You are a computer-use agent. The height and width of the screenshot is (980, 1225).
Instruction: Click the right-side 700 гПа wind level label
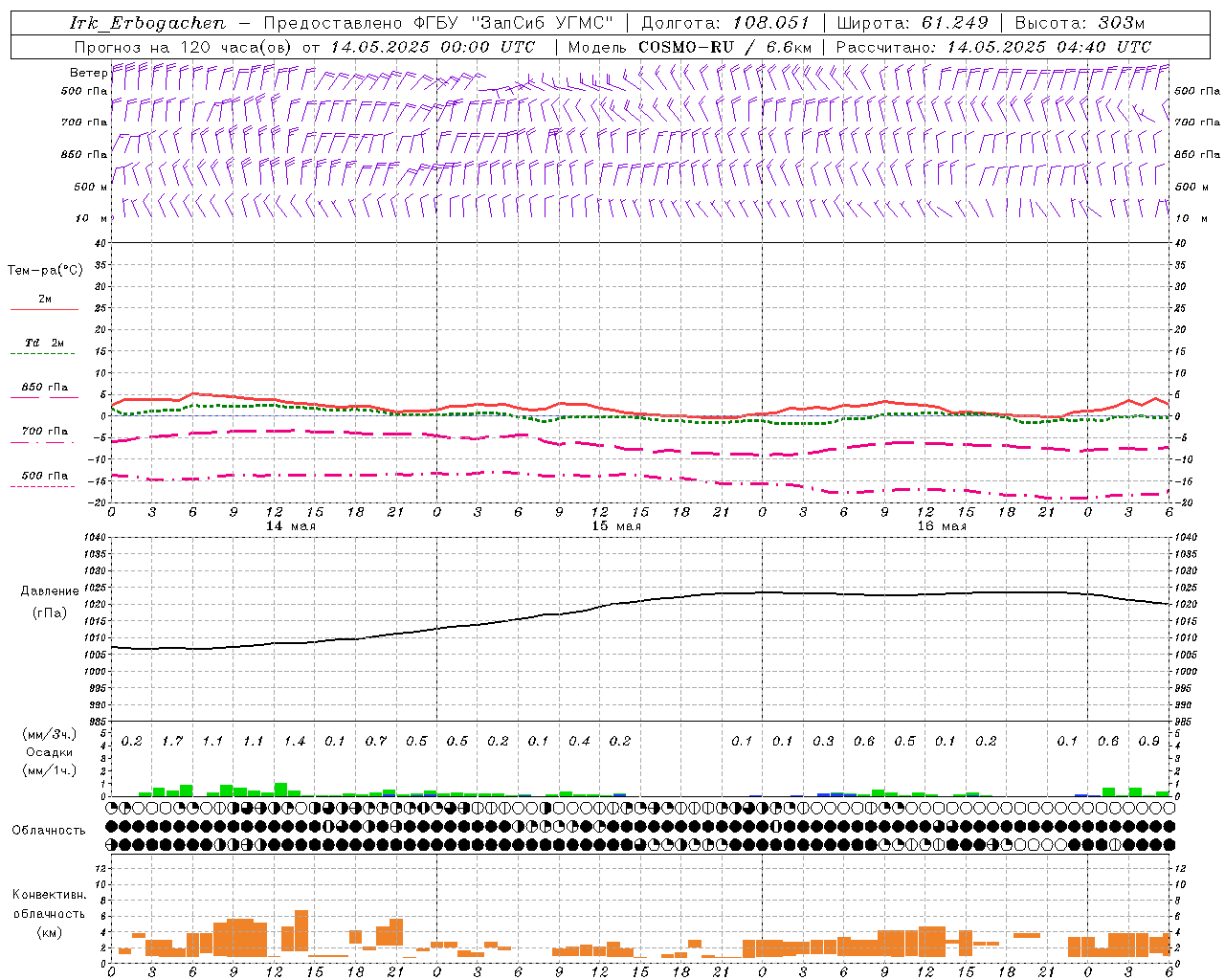tap(1197, 122)
